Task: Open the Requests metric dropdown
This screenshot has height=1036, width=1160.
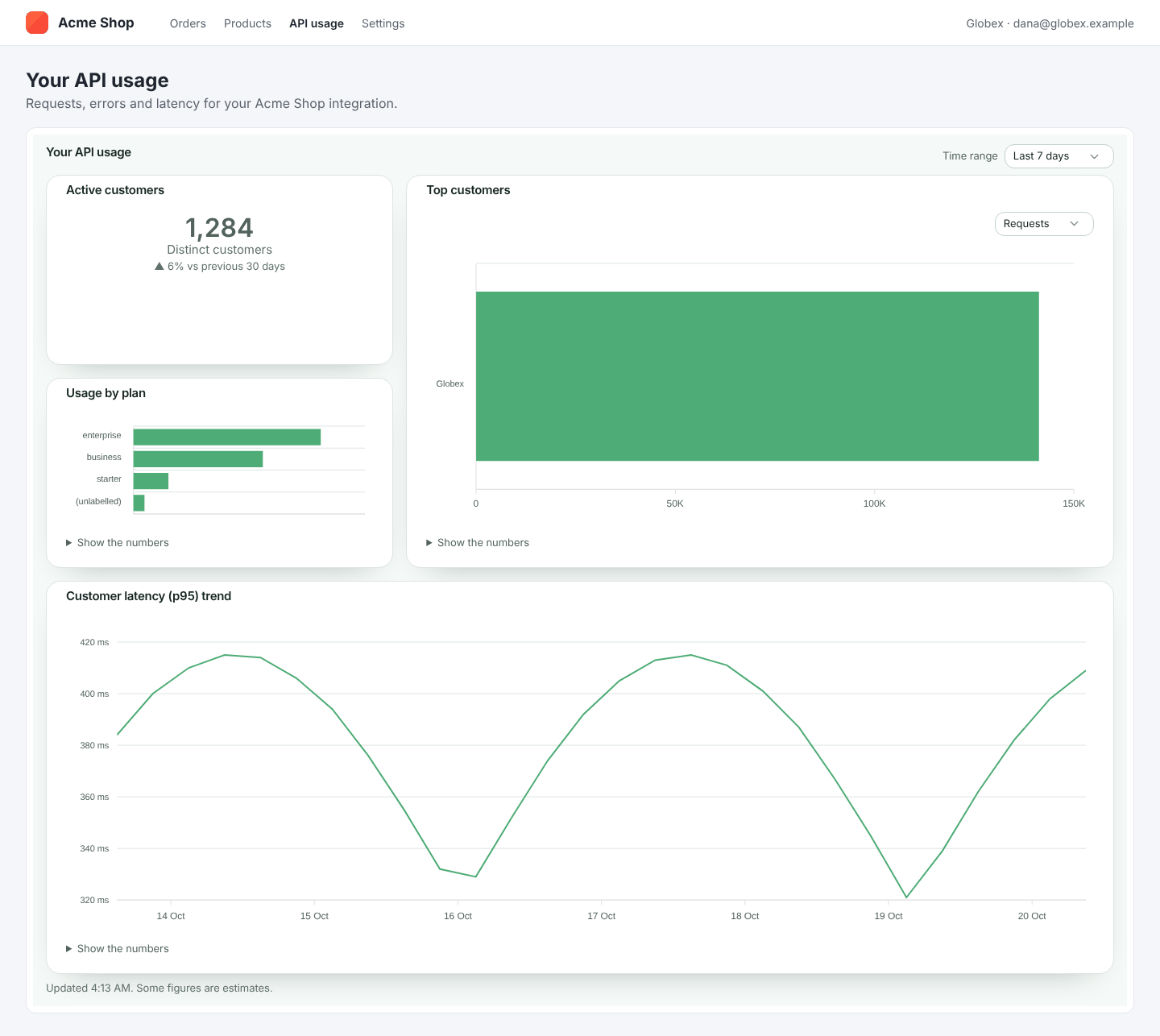Action: click(1044, 224)
